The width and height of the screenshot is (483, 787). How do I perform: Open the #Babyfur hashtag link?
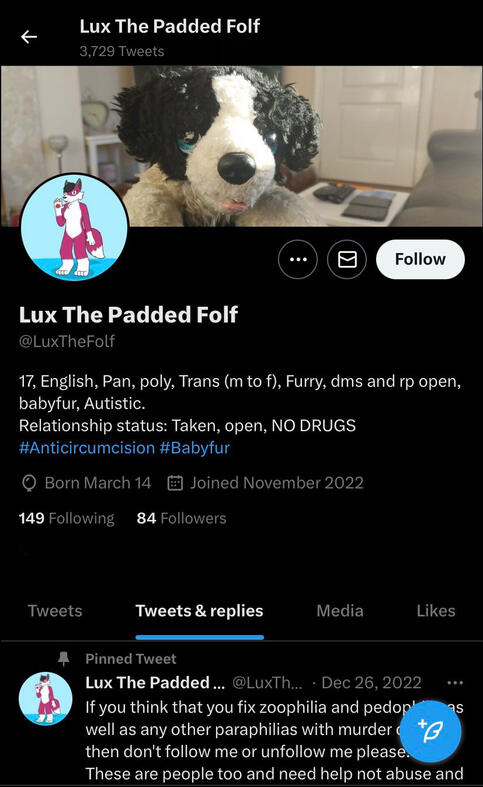point(195,448)
